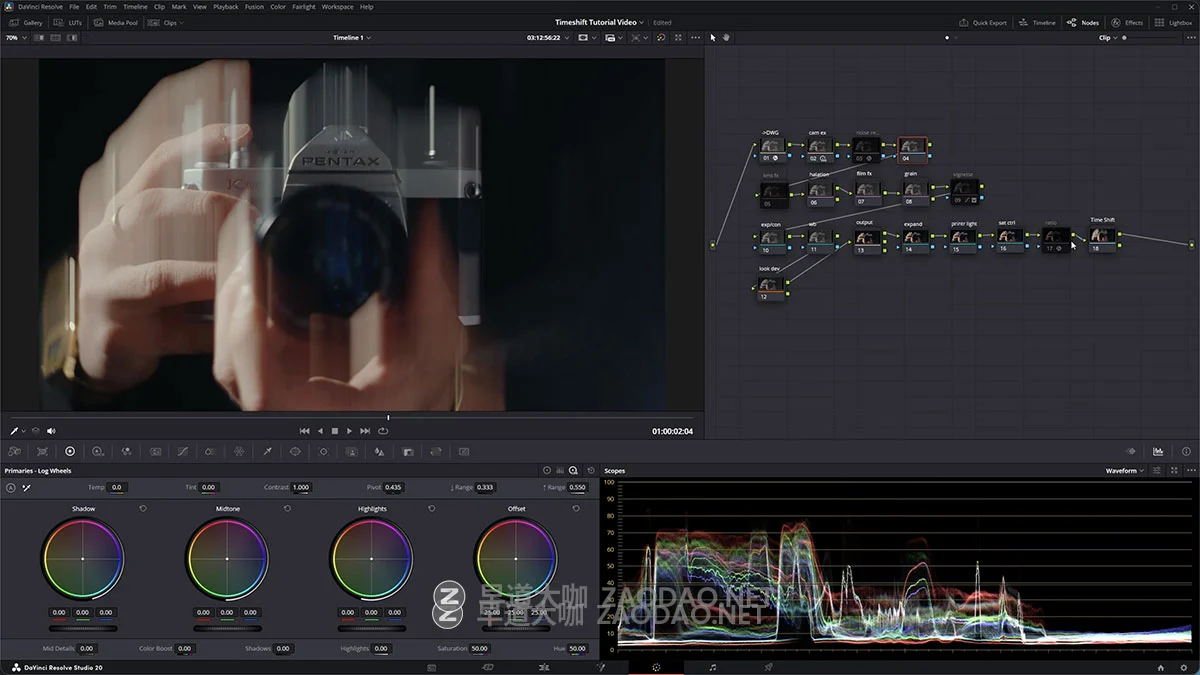Image resolution: width=1200 pixels, height=675 pixels.
Task: Open the RGB Mixer palette
Action: click(126, 451)
